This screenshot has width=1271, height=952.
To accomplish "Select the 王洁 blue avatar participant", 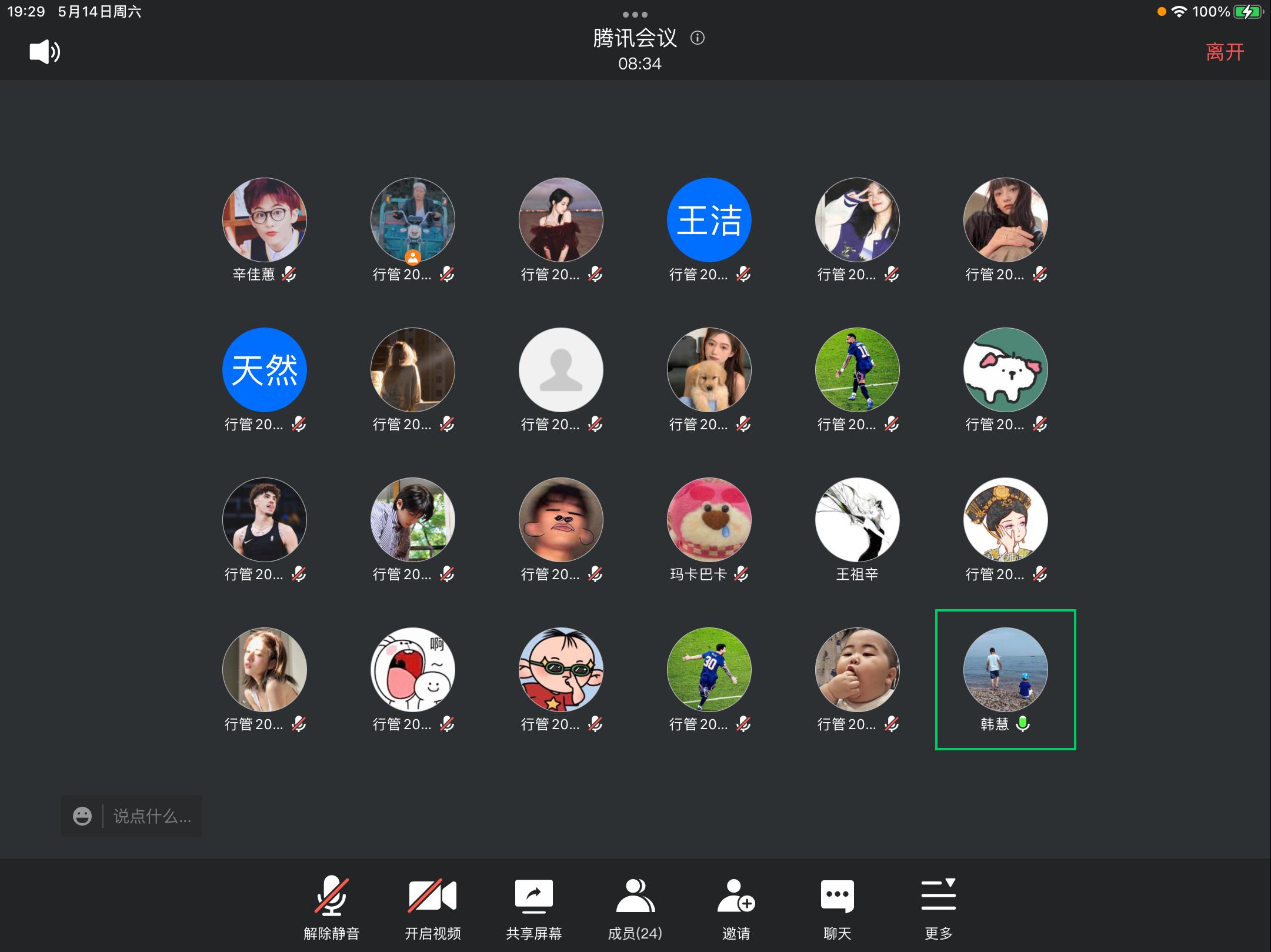I will tap(709, 220).
